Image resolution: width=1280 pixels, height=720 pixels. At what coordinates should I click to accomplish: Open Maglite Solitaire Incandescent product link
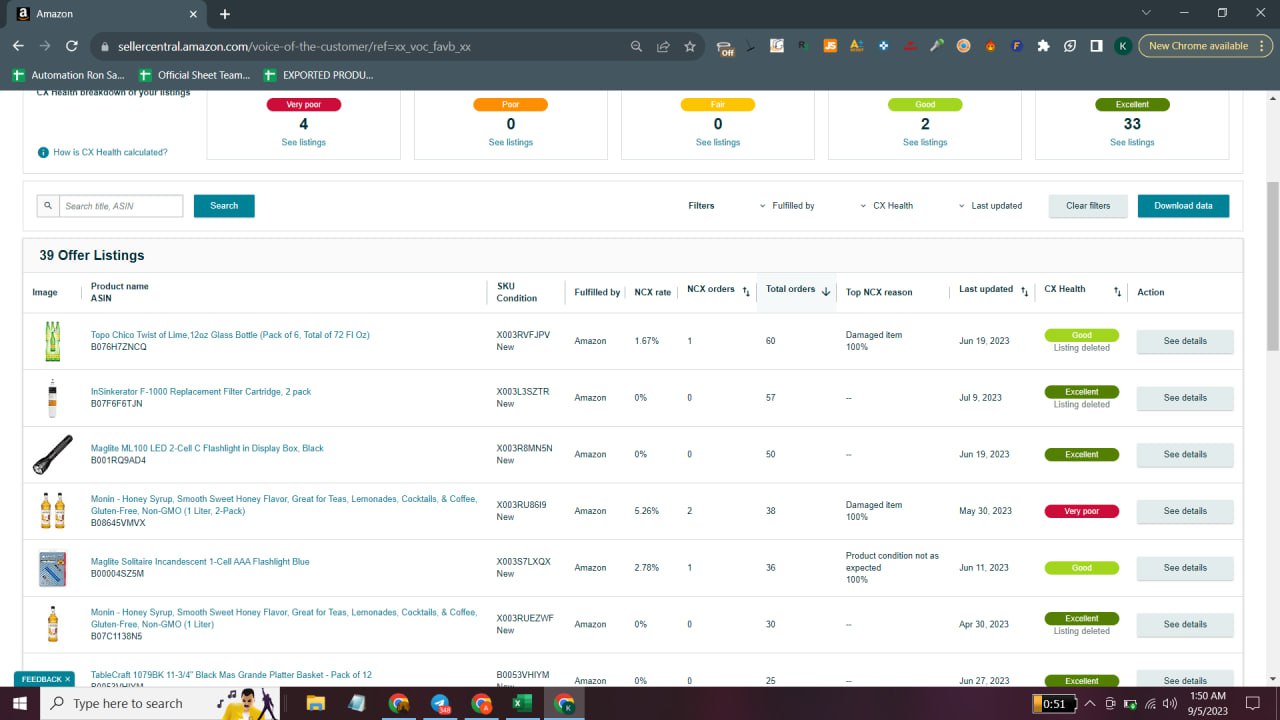200,562
